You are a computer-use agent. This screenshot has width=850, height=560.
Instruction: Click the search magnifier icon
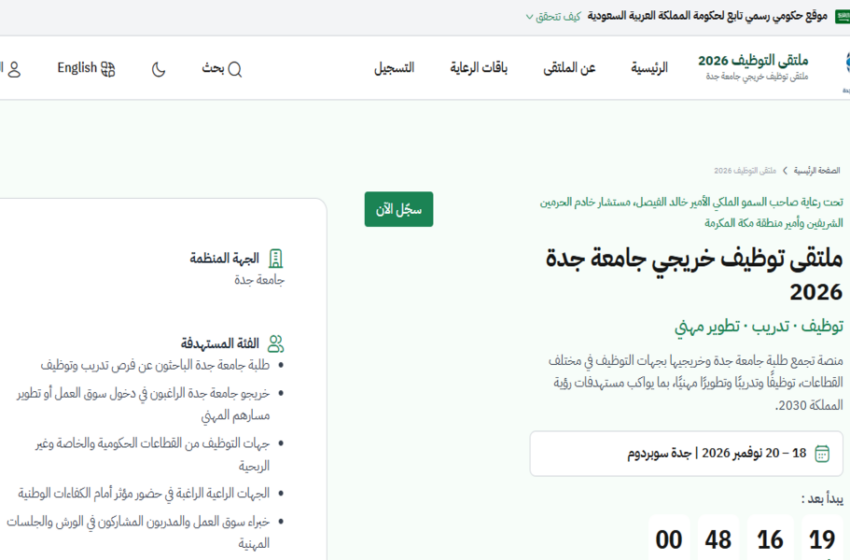(x=235, y=69)
